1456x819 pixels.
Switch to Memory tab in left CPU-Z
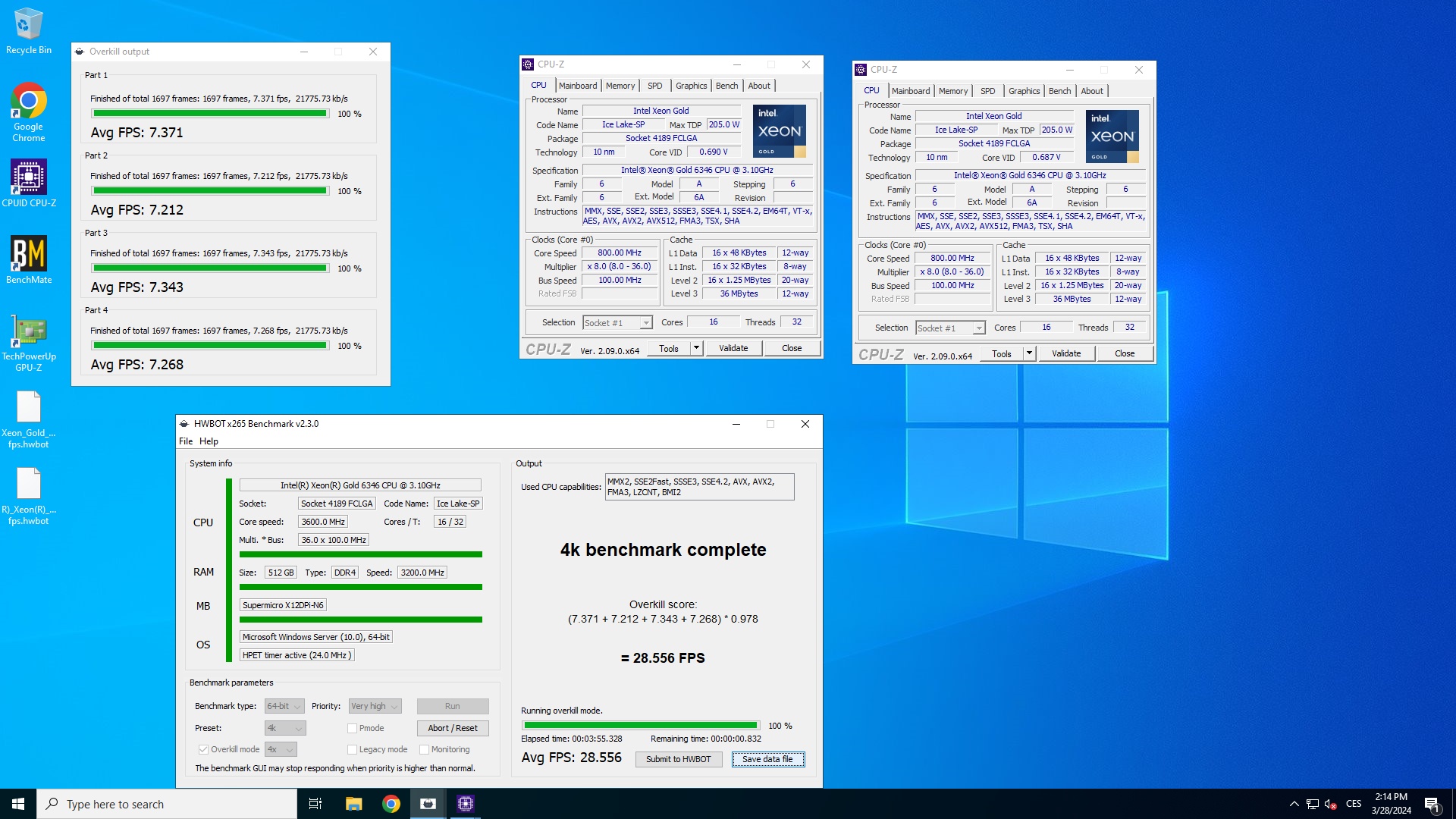point(620,86)
